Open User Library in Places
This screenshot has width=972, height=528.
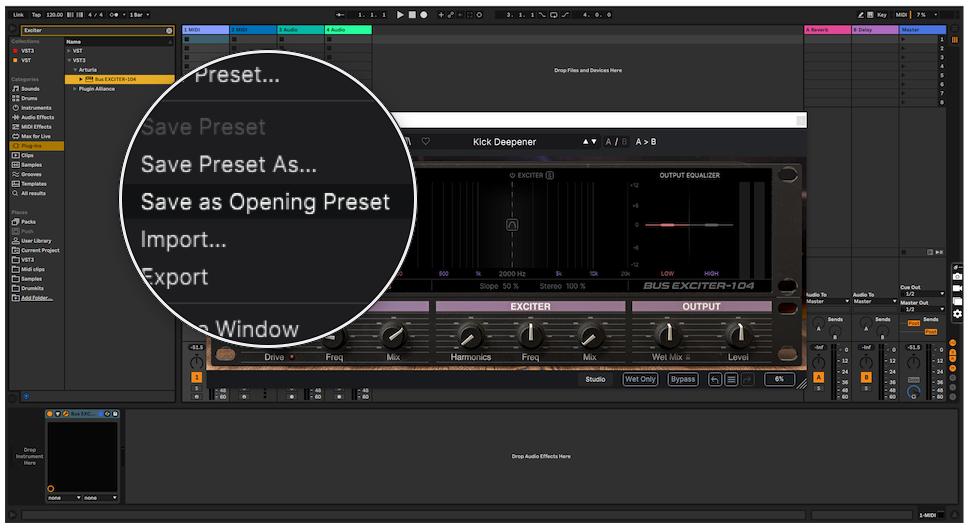click(37, 241)
